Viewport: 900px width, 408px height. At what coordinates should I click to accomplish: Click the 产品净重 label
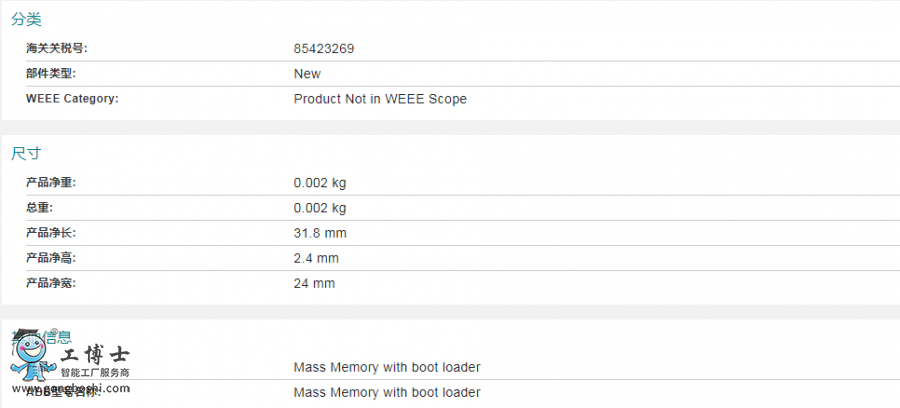click(x=51, y=182)
